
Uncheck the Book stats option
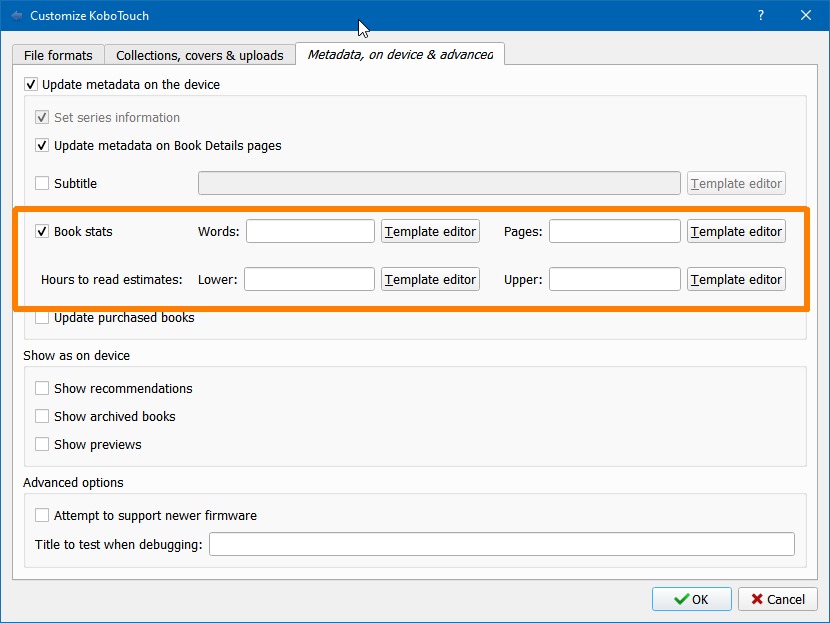point(42,231)
